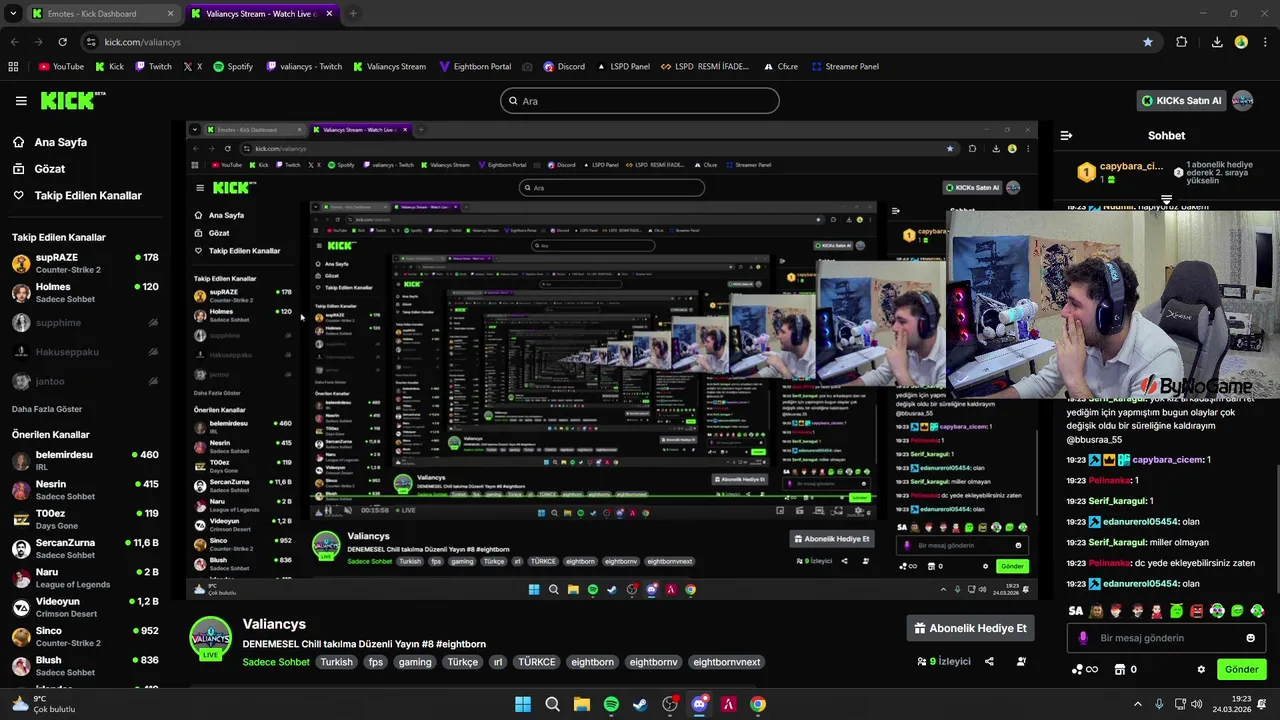Select the Turkish tag
This screenshot has width=1280, height=720.
click(336, 662)
